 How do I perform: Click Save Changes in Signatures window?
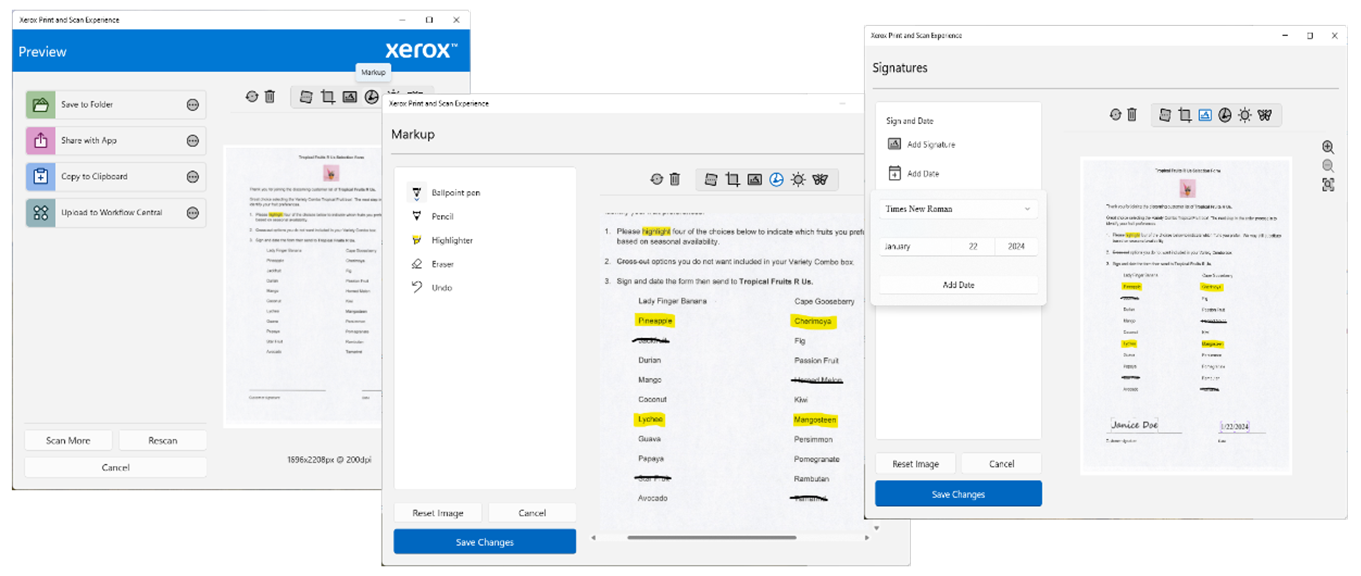coord(958,494)
